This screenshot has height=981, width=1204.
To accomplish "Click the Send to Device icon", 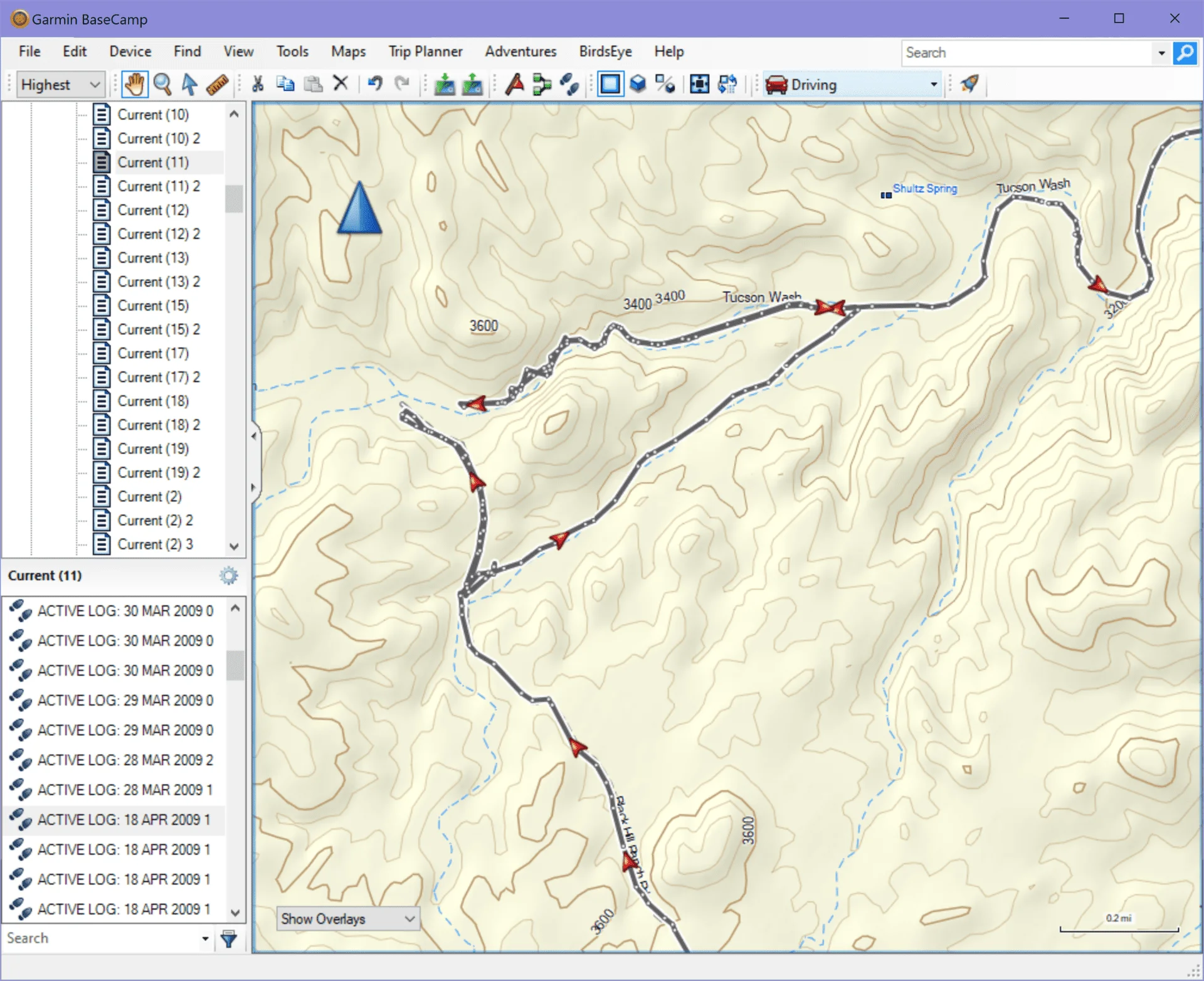I will 445,84.
